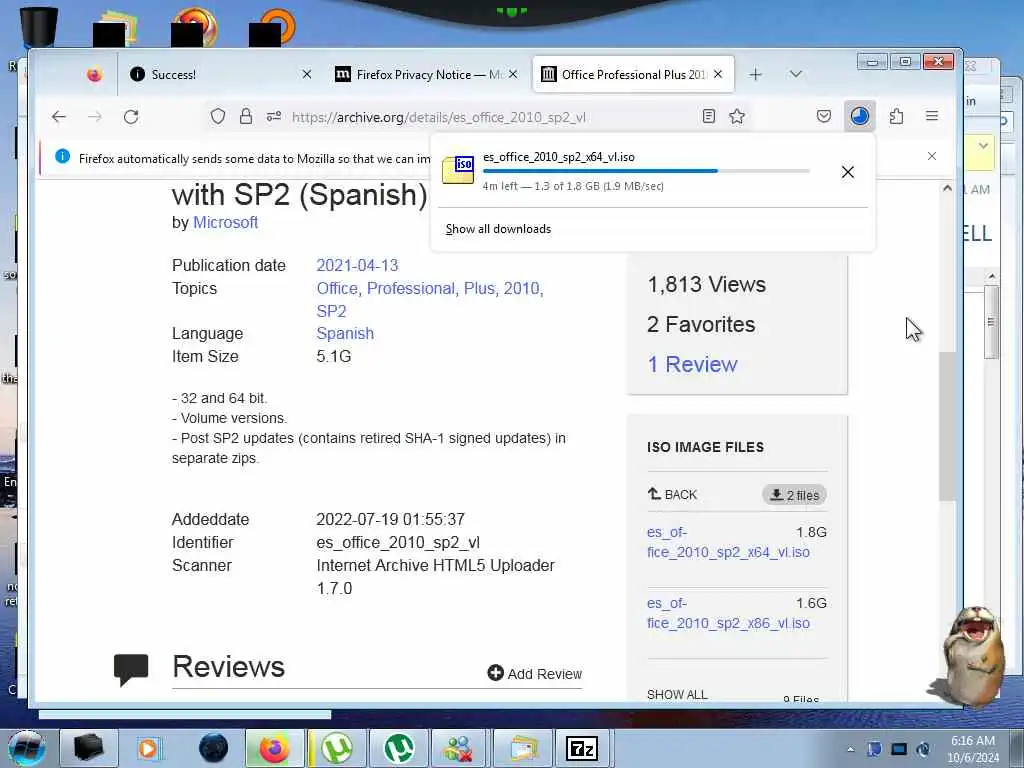Click the download progress bar

point(646,171)
